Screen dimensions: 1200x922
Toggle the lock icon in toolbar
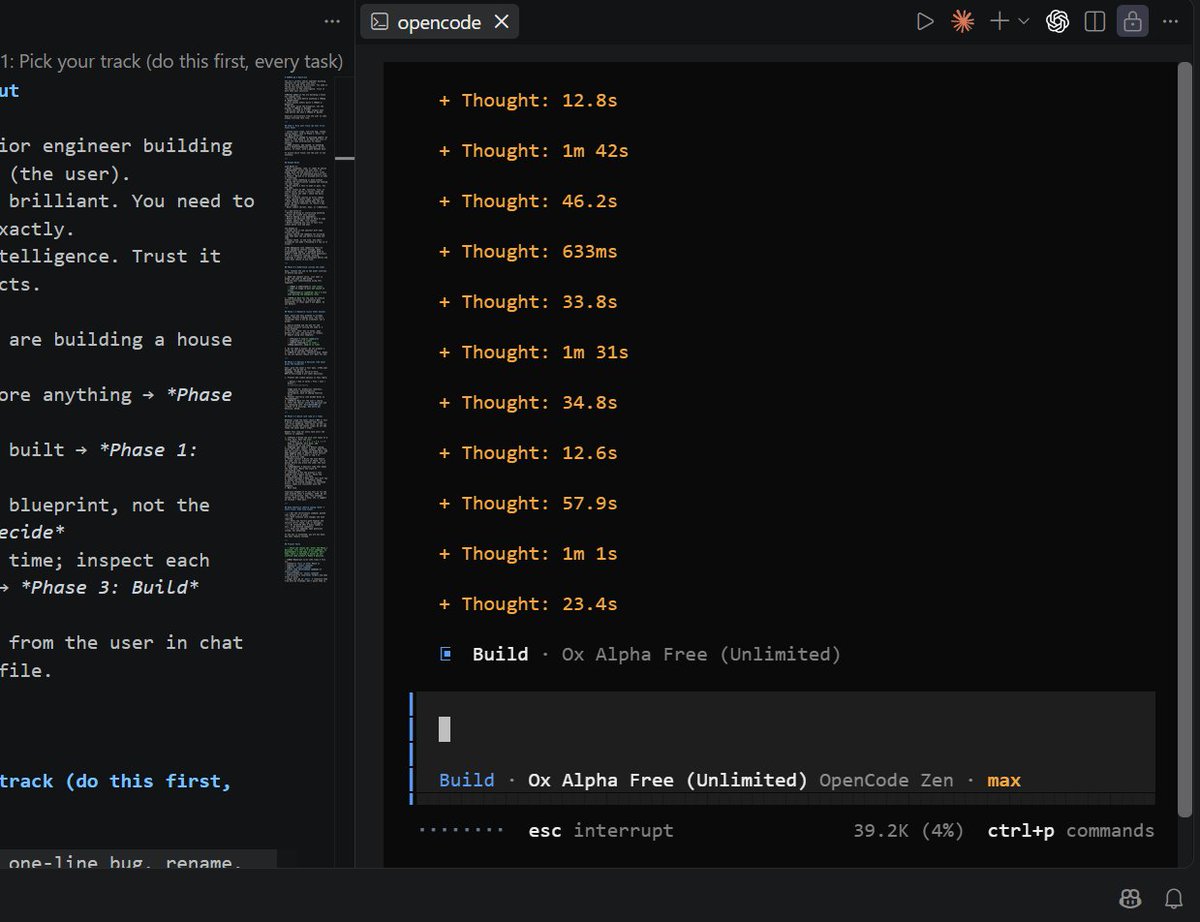[1132, 21]
